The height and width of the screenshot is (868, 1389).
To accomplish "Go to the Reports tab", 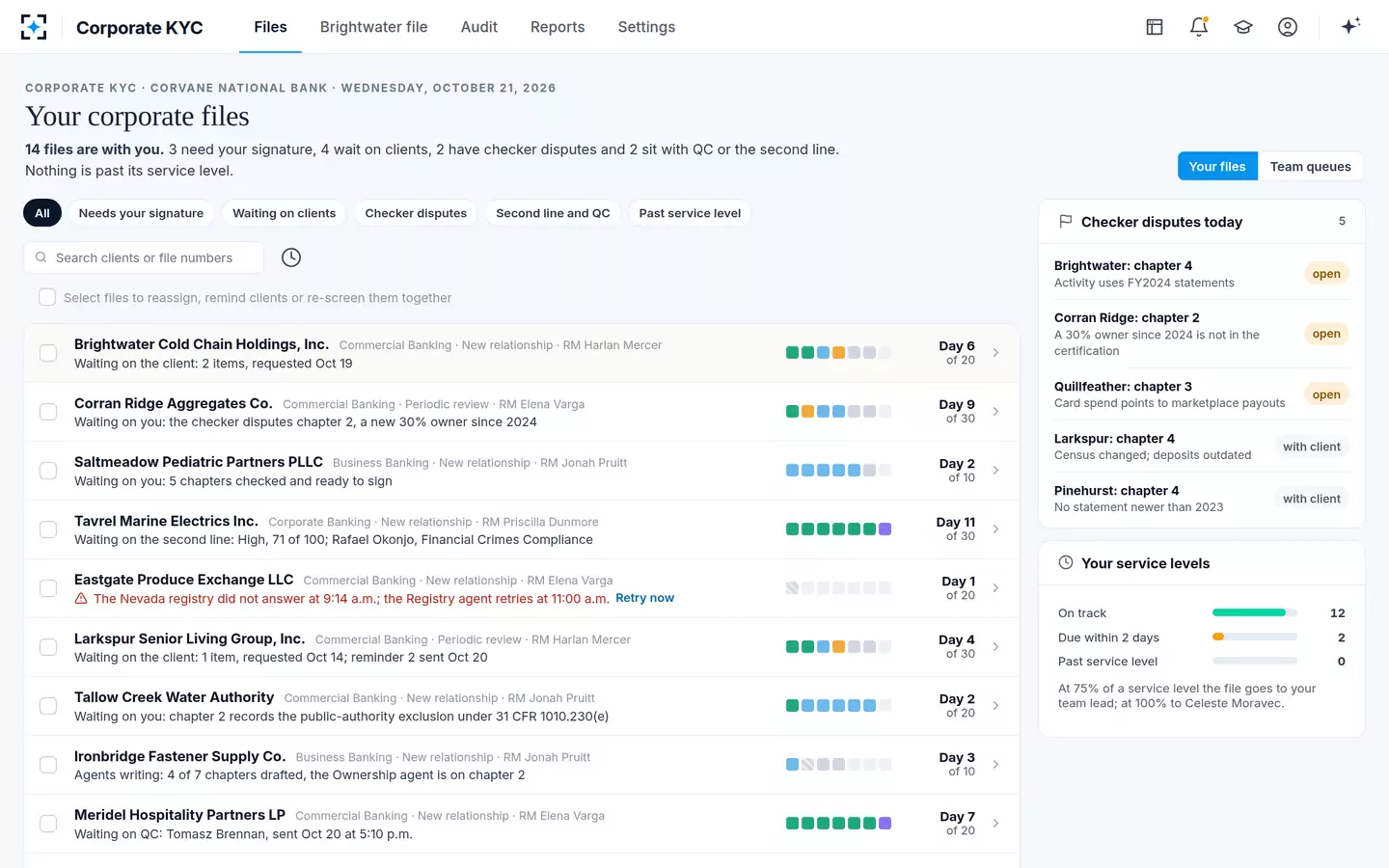I will (558, 27).
